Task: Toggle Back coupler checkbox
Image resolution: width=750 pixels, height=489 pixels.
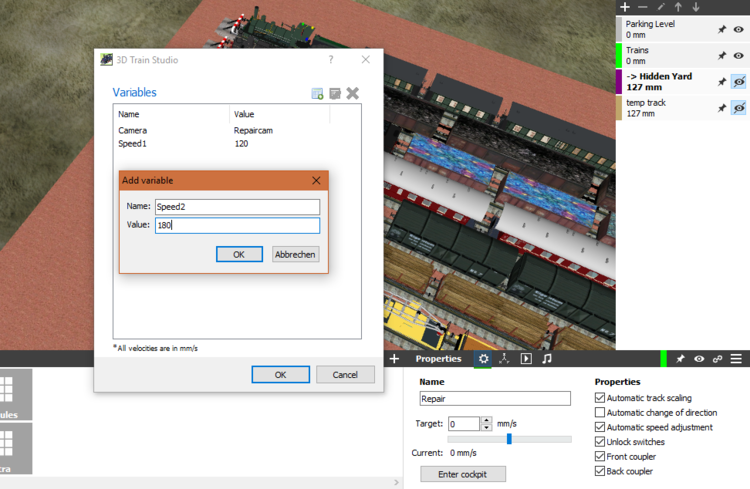Action: 600,471
